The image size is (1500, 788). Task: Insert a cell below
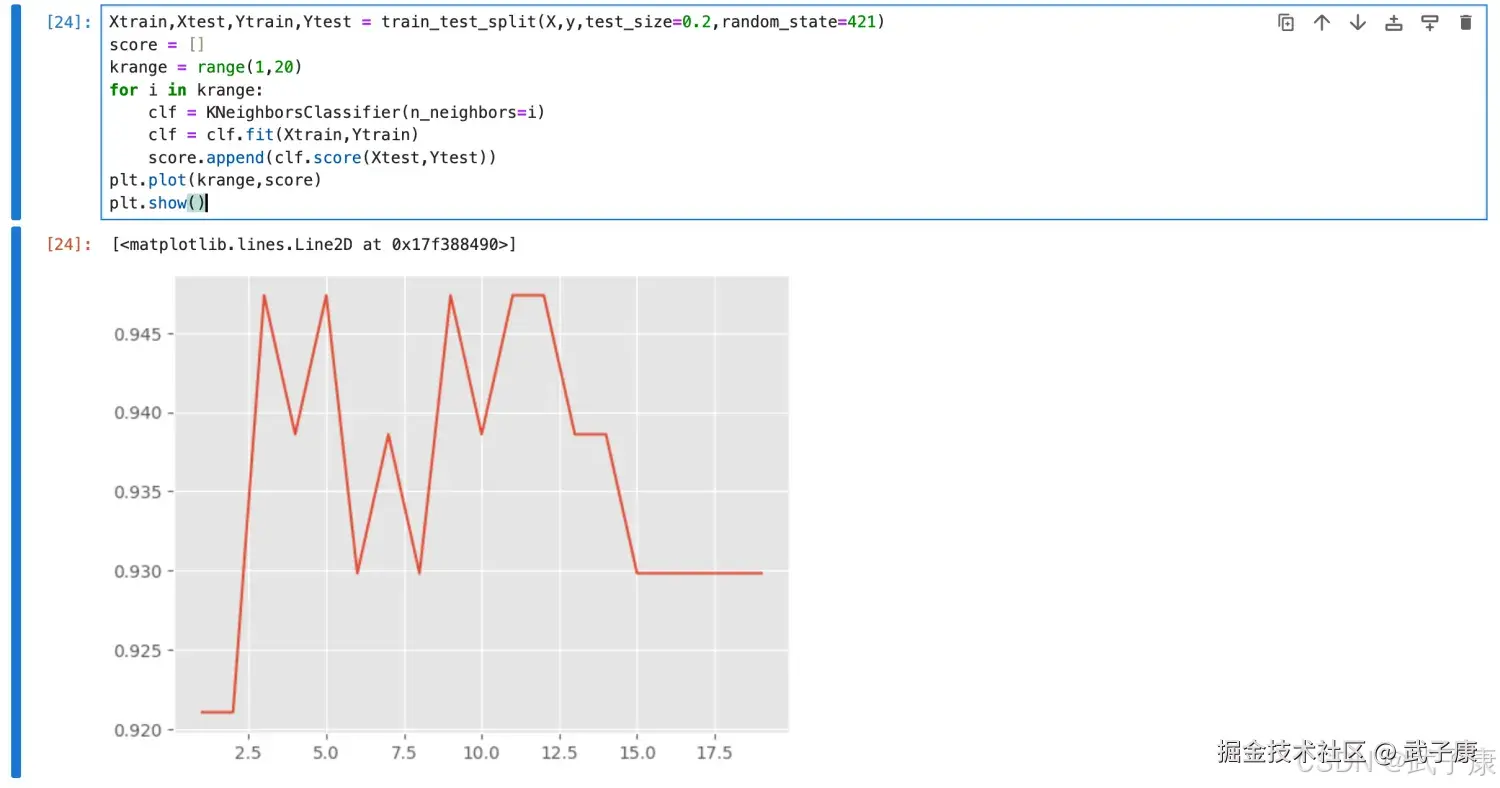pos(1430,23)
